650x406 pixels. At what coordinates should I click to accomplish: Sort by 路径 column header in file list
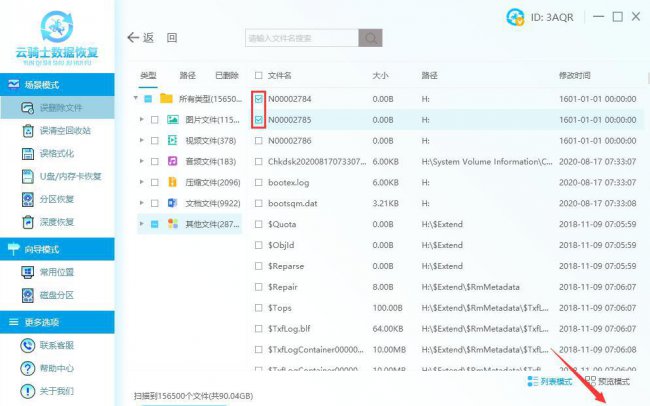[x=429, y=75]
